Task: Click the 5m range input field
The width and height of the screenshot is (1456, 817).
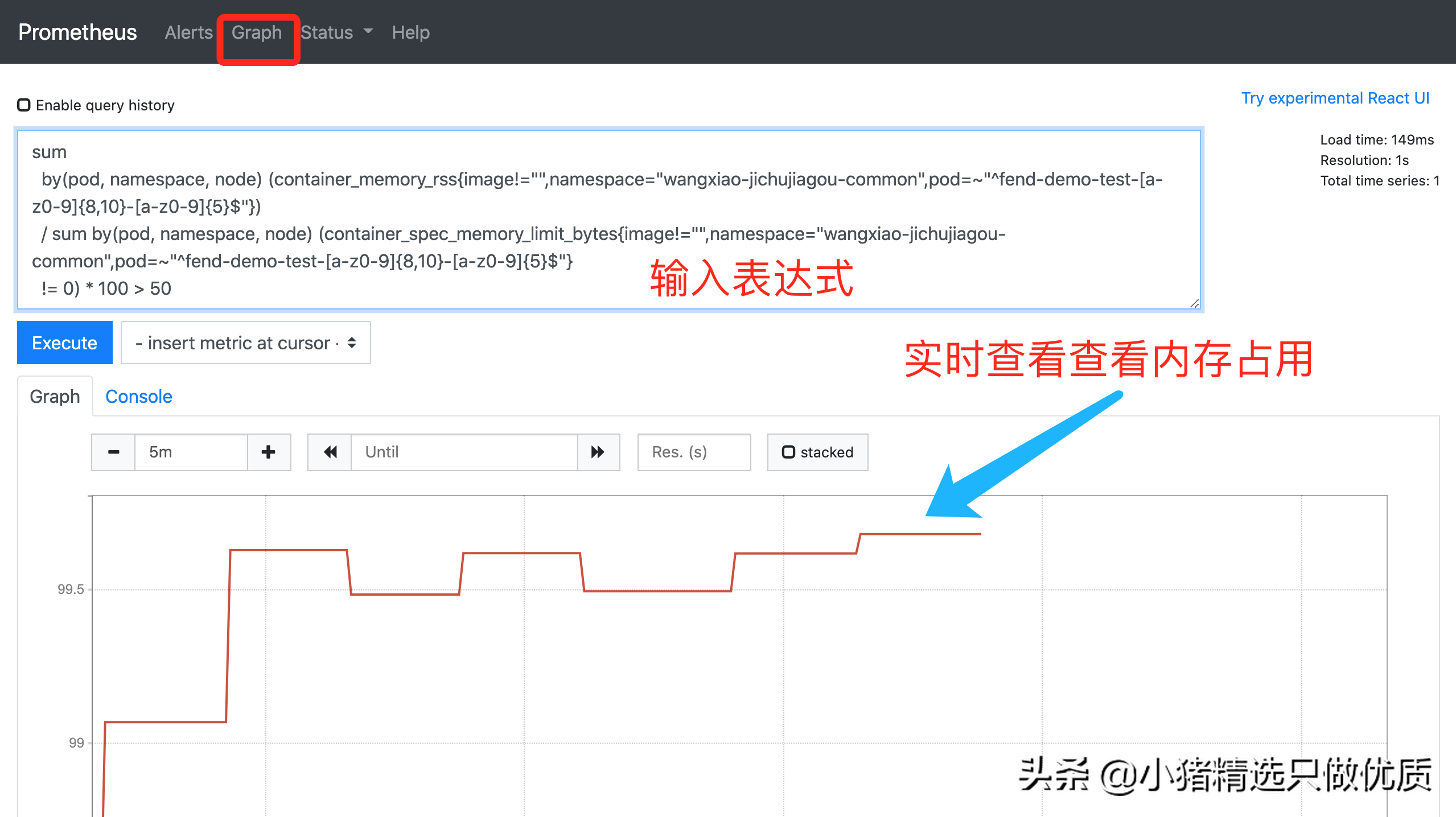Action: (x=191, y=452)
